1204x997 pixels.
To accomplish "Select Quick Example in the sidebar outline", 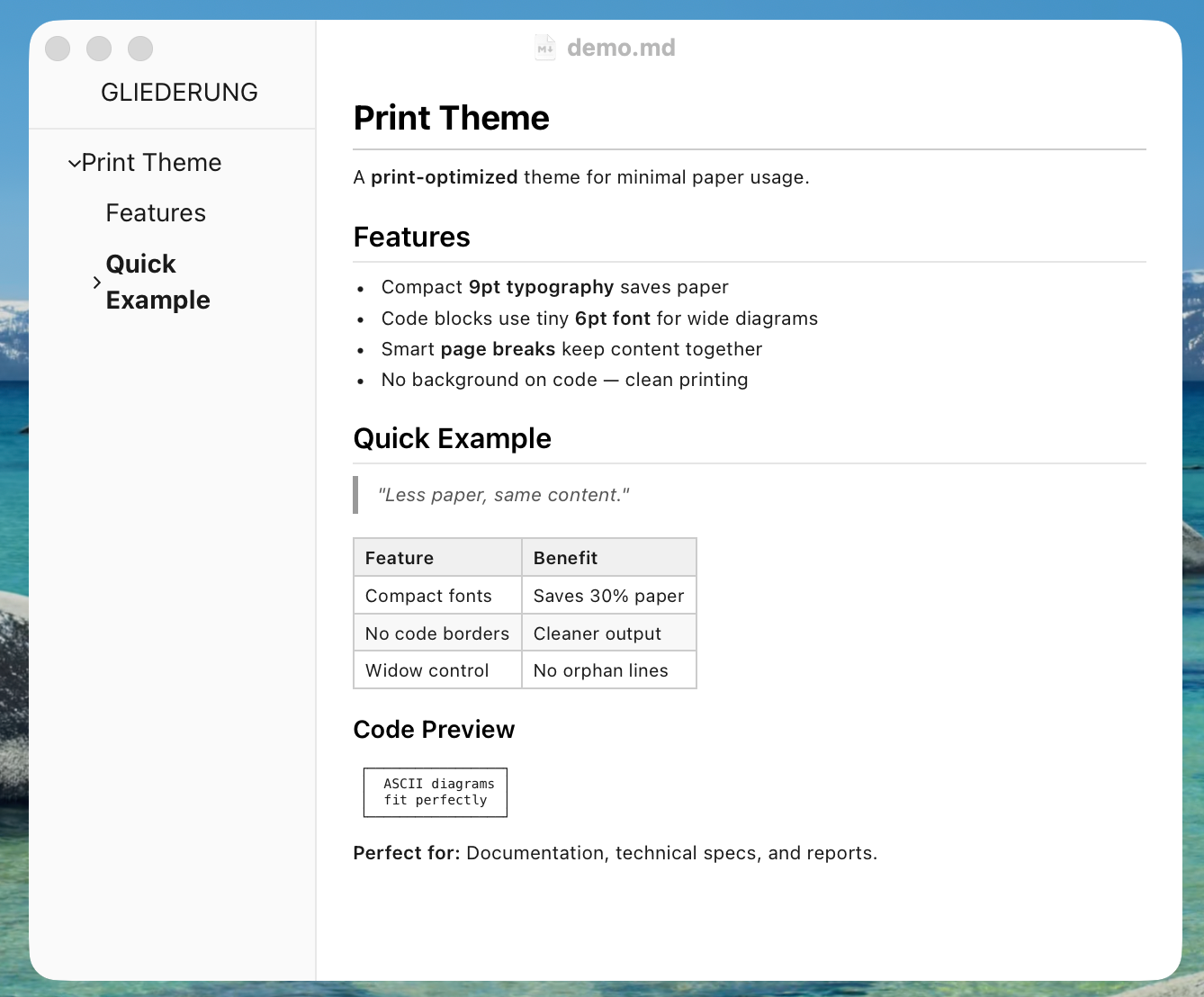I will tap(157, 282).
